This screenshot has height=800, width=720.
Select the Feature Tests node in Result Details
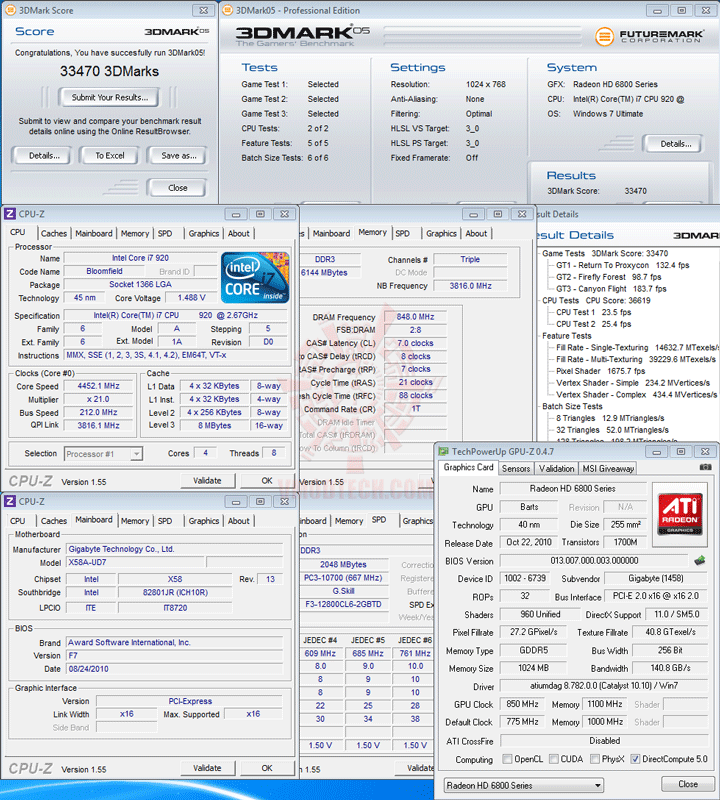click(x=566, y=336)
